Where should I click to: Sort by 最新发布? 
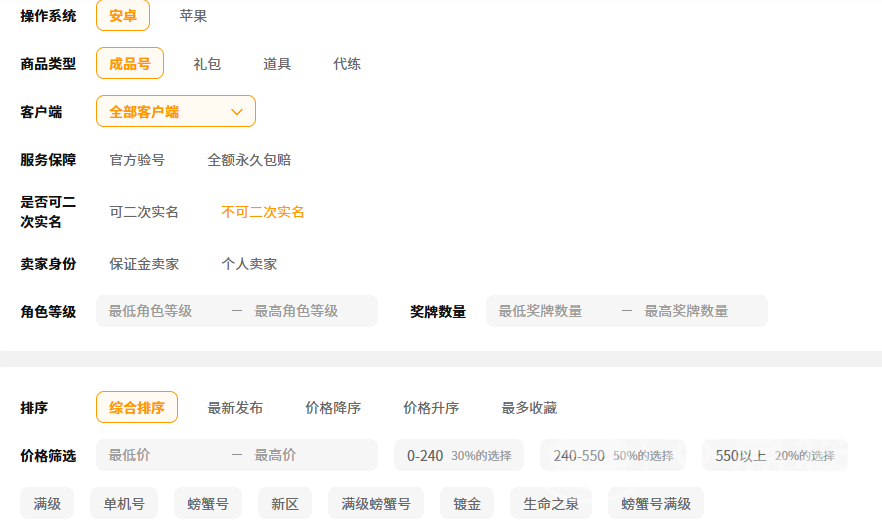[x=235, y=408]
